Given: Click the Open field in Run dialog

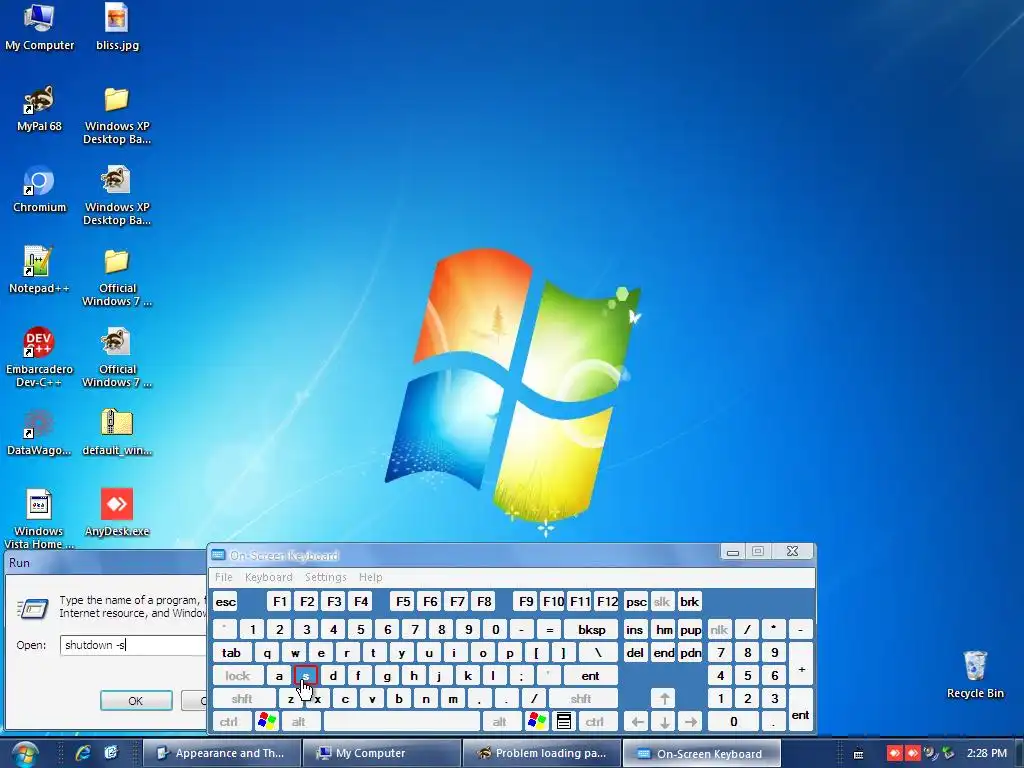Looking at the screenshot, I should click(133, 645).
